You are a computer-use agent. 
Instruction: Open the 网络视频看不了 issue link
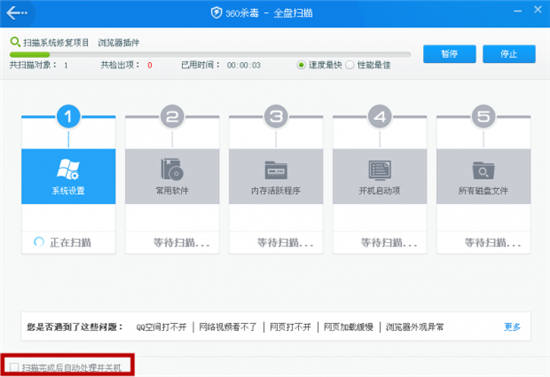coord(228,327)
